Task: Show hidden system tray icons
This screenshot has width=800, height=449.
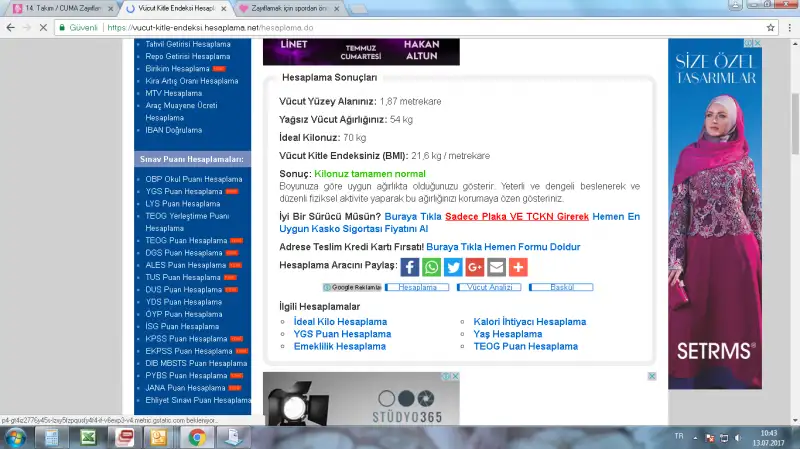Action: 695,438
